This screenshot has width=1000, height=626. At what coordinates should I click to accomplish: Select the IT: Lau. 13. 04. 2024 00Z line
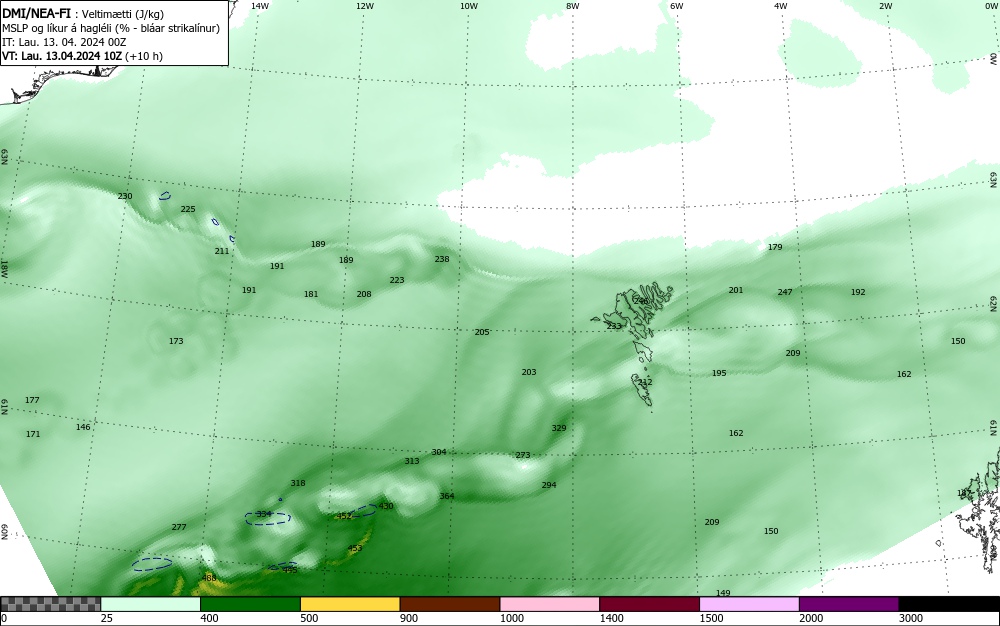pos(64,42)
